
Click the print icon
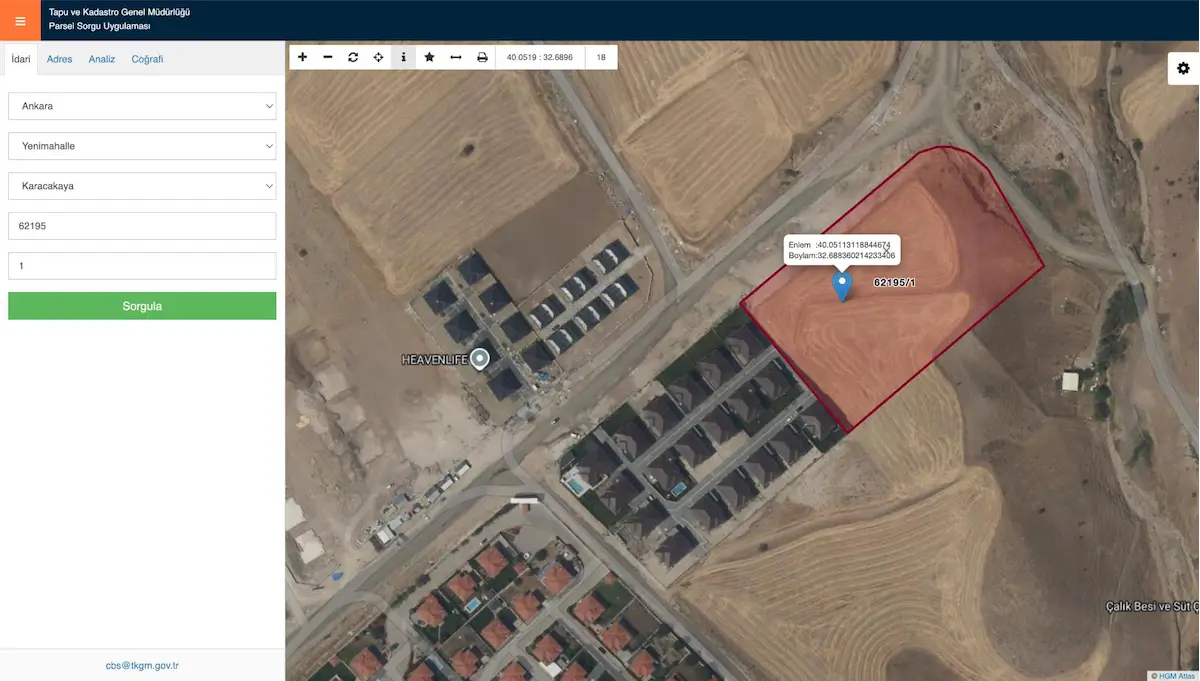click(x=482, y=57)
